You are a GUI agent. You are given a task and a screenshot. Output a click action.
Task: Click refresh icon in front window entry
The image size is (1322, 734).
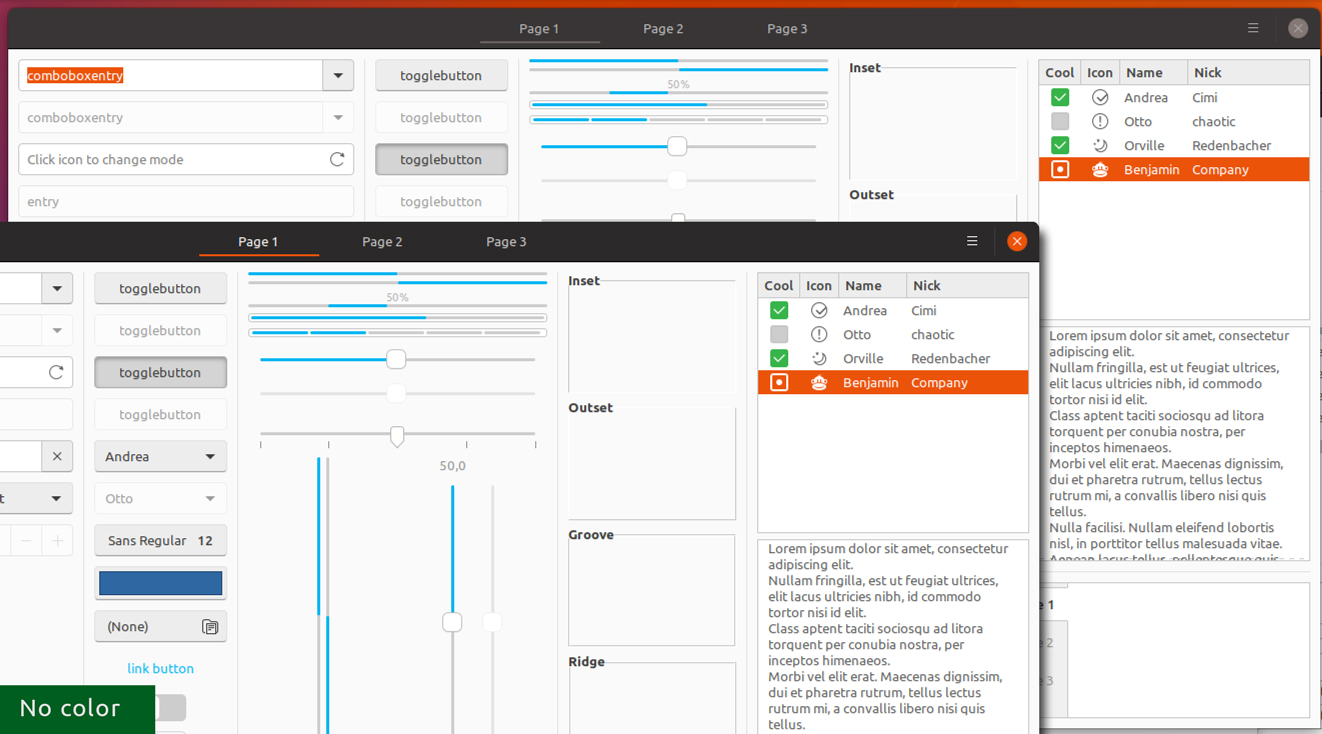coord(56,372)
